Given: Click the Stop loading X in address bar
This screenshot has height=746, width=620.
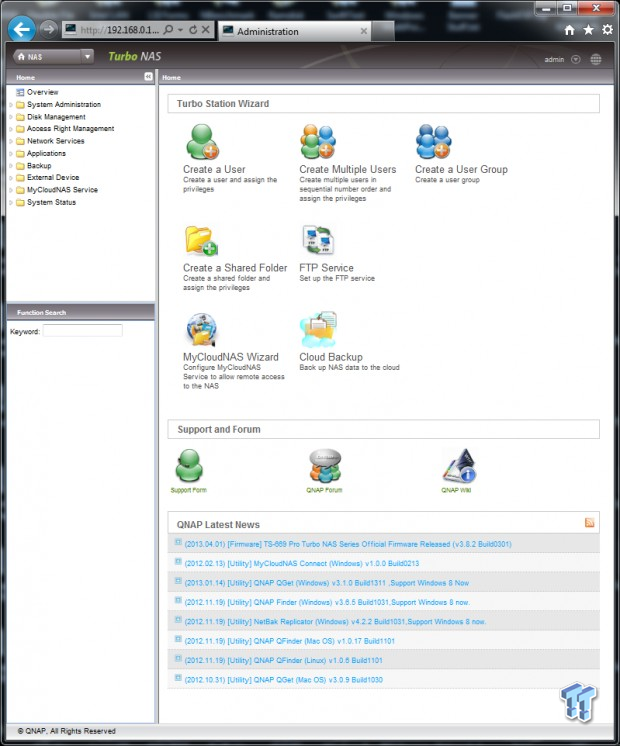Looking at the screenshot, I should 206,29.
